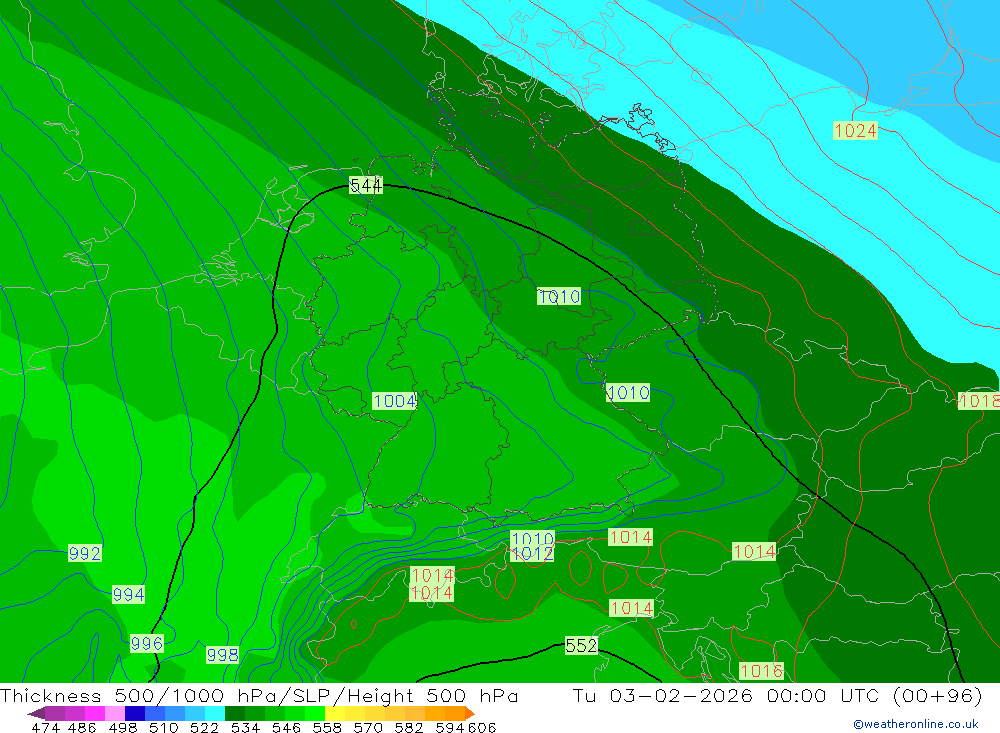Click the 1016 isobar label
1000x733 pixels.
pyautogui.click(x=761, y=670)
